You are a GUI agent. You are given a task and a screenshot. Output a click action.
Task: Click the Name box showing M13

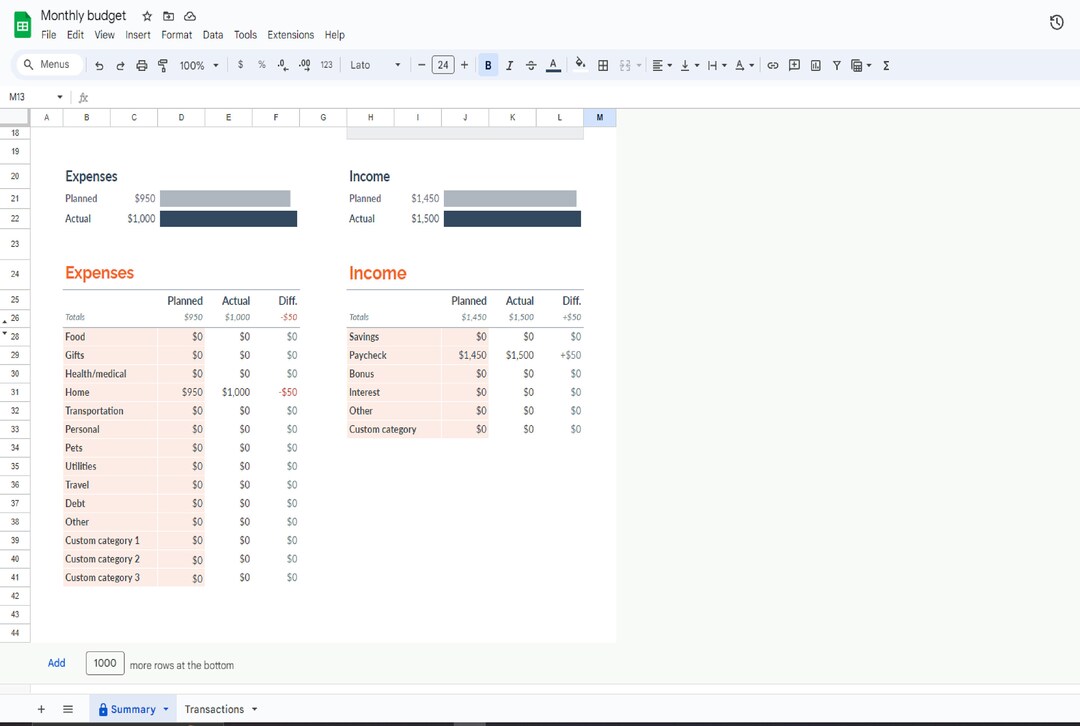(28, 97)
